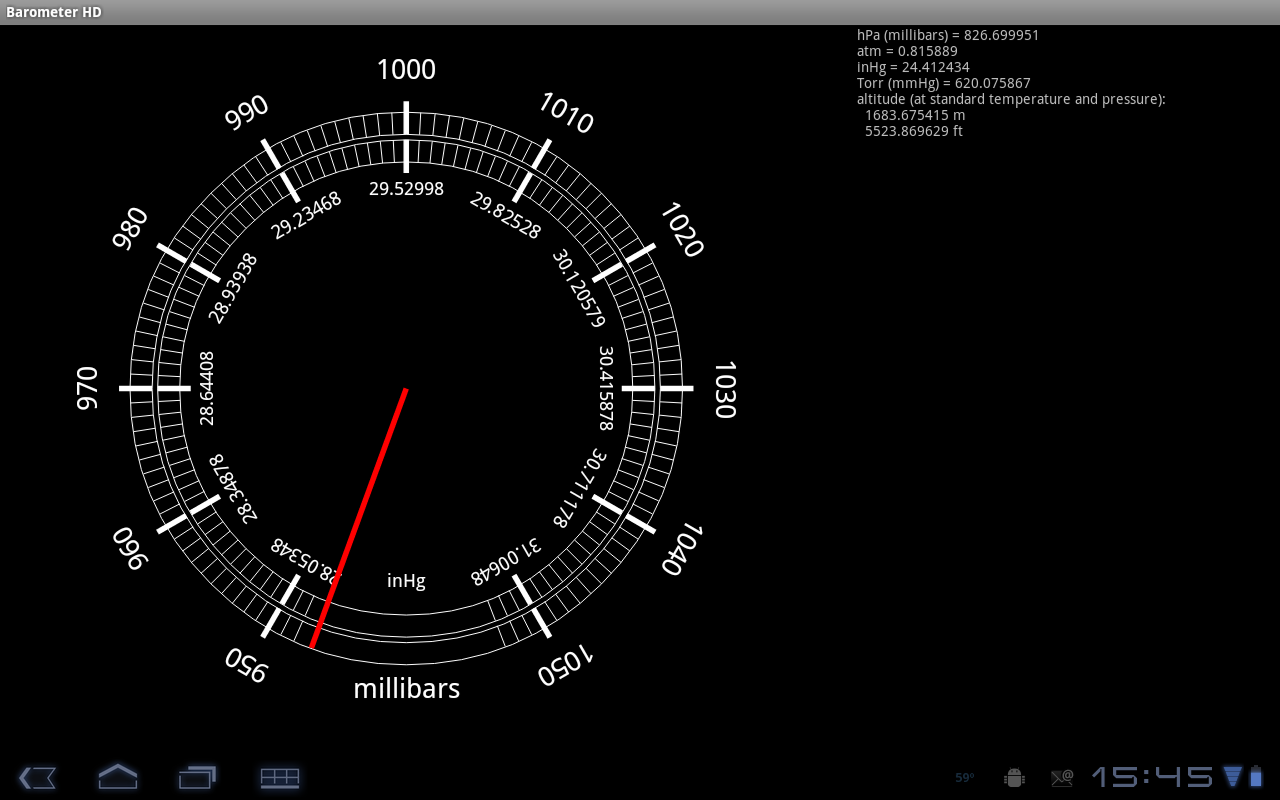1280x800 pixels.
Task: Tap the 59° temperature notification
Action: (964, 777)
